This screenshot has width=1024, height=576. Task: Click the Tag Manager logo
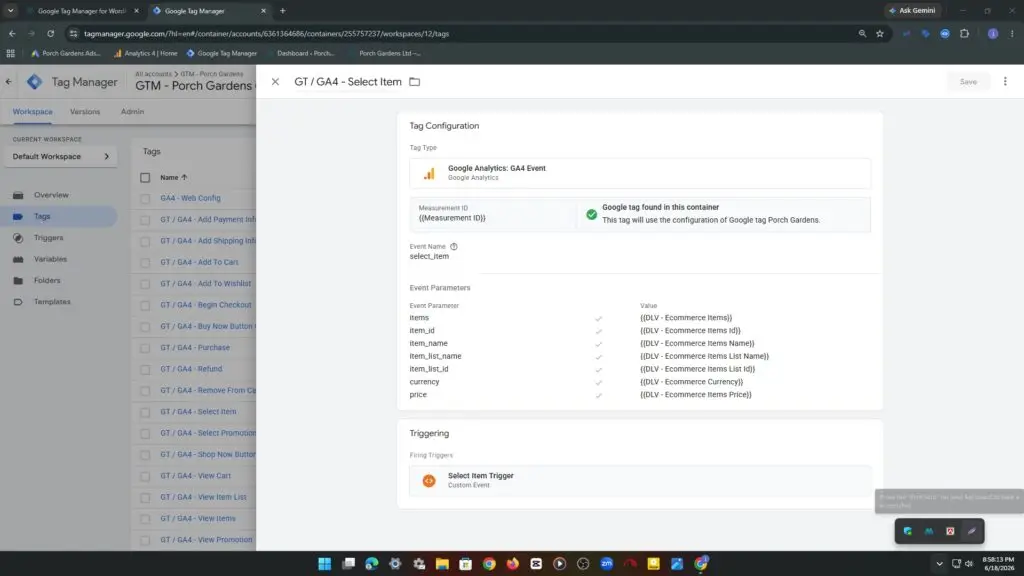[35, 82]
